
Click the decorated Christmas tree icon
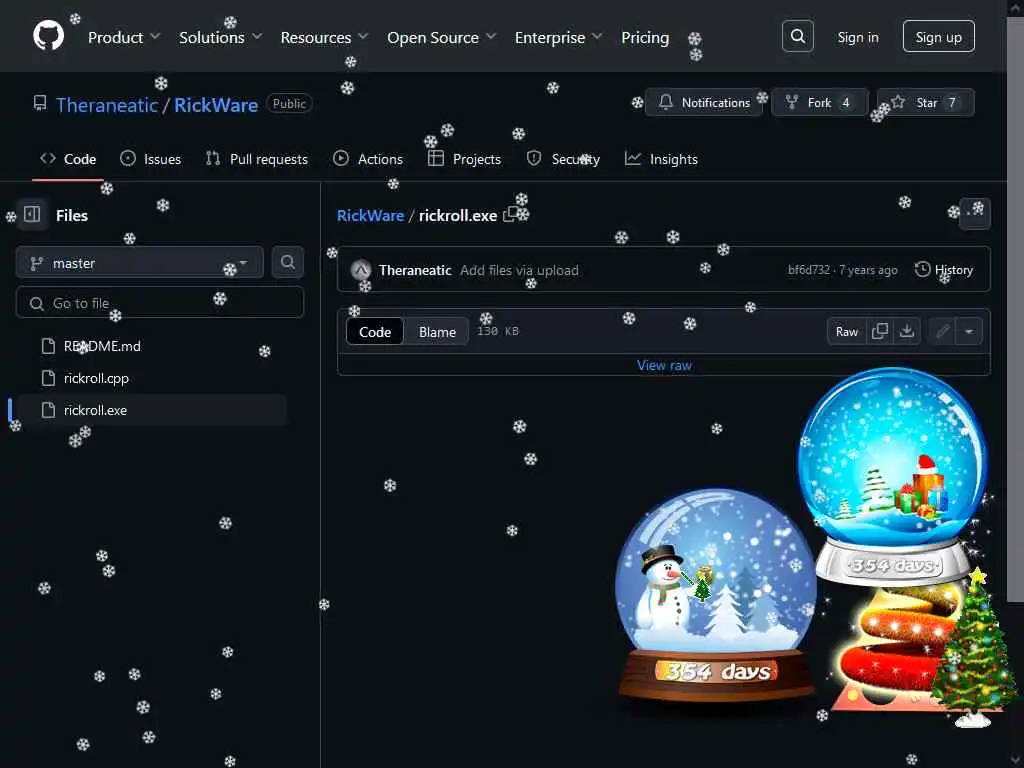click(974, 648)
